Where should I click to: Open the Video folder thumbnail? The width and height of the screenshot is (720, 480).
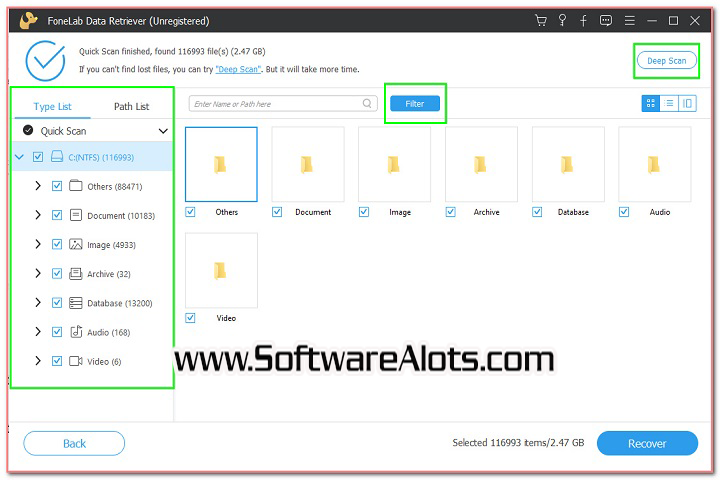coord(221,270)
